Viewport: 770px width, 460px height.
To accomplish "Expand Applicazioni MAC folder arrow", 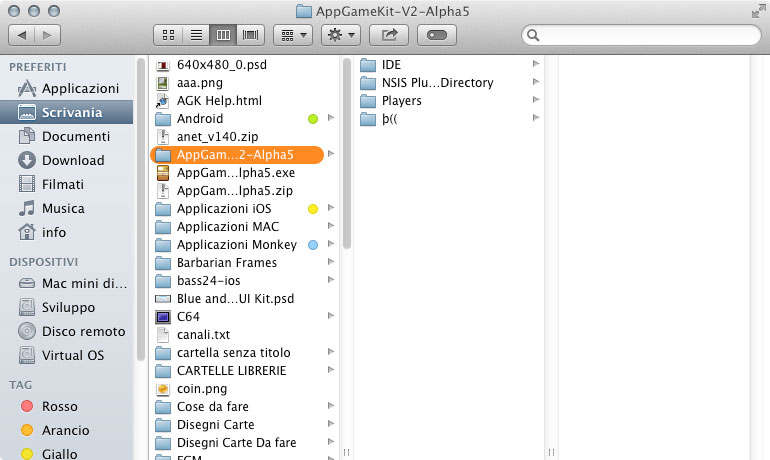I will (331, 226).
